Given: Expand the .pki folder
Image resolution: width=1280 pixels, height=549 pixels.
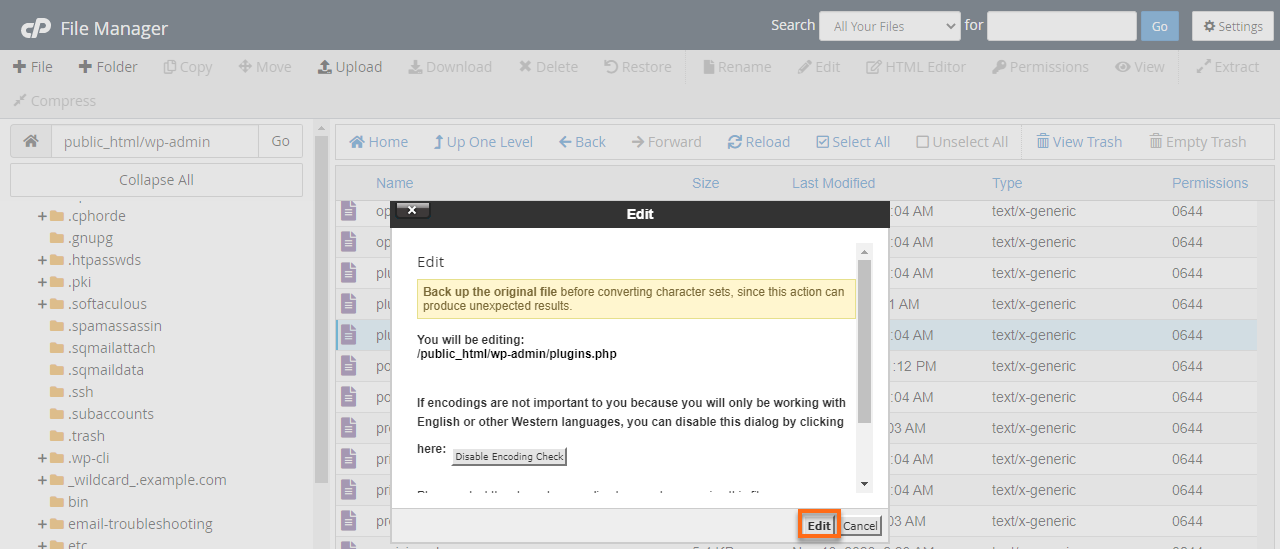Looking at the screenshot, I should [x=42, y=282].
